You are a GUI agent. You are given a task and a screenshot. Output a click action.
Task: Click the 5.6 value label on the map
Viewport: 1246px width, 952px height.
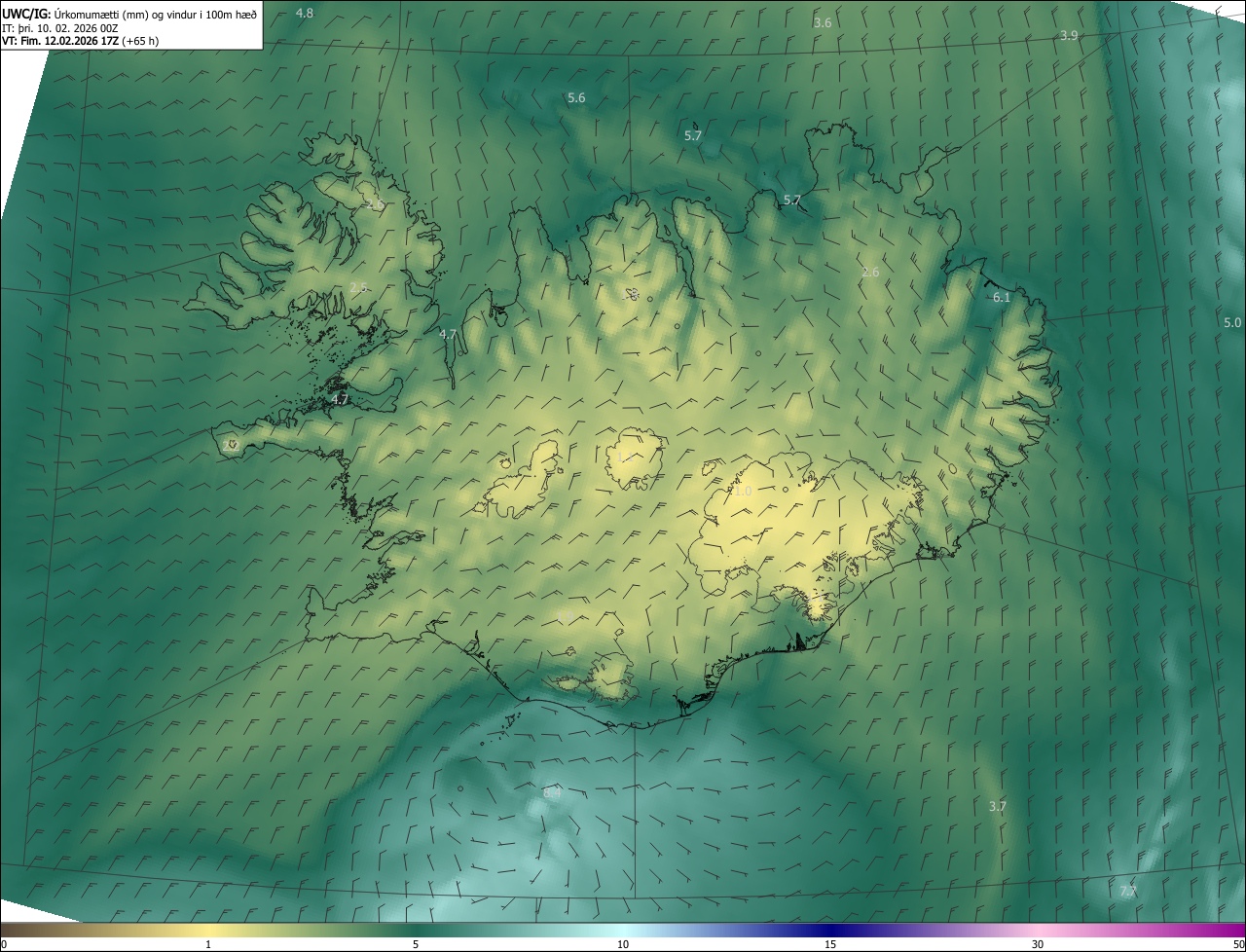576,97
